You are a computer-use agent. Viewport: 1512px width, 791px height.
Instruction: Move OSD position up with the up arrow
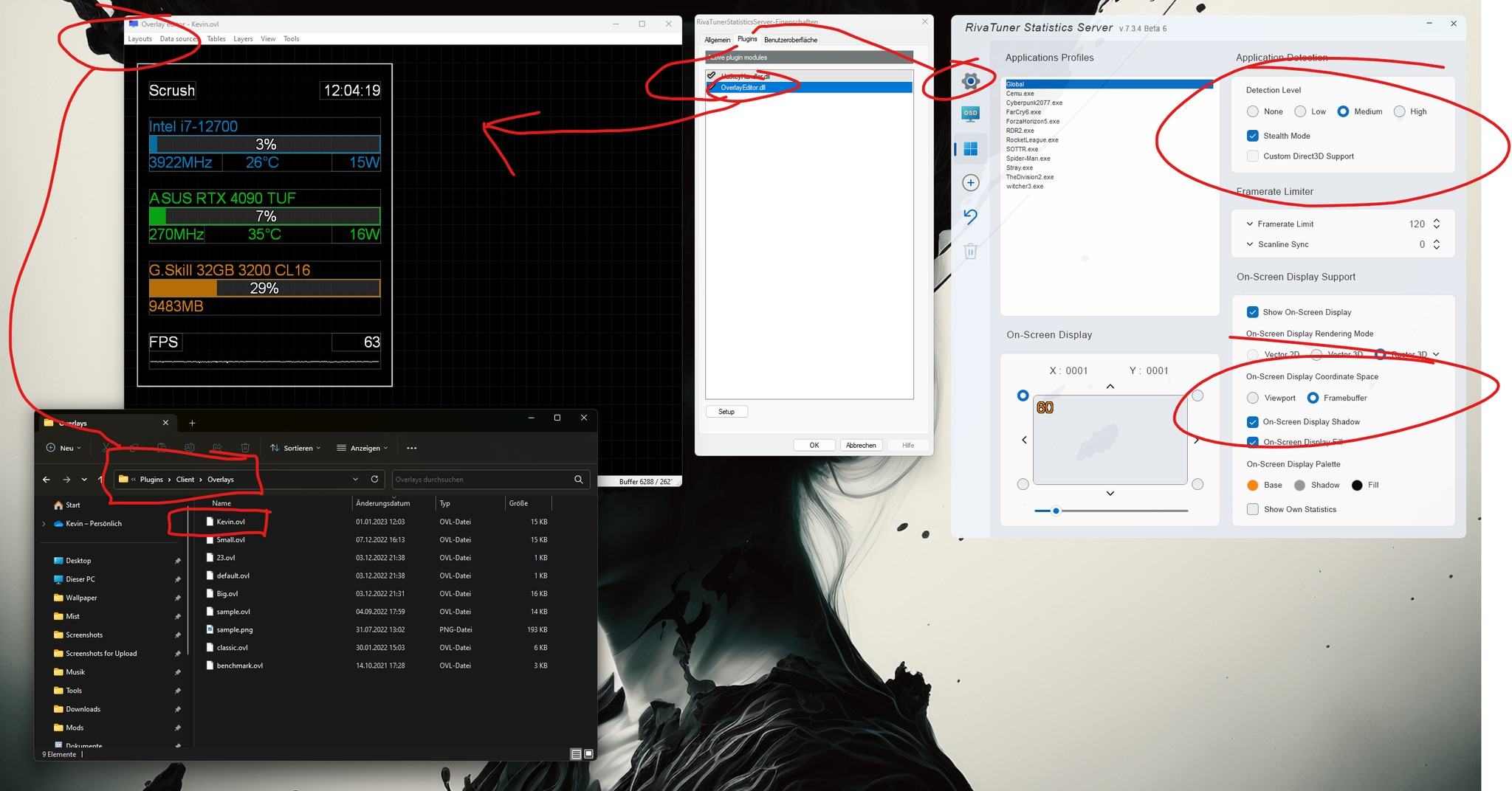(x=1110, y=387)
